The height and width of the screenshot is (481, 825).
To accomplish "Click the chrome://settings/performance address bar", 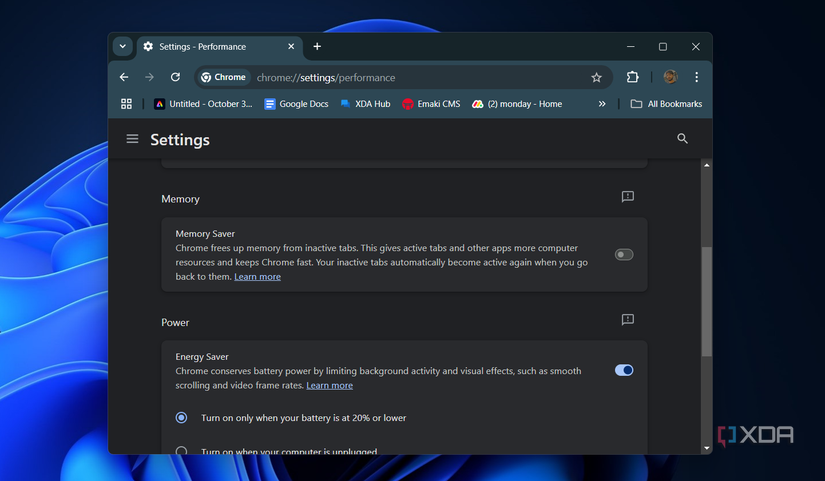I will click(x=404, y=77).
